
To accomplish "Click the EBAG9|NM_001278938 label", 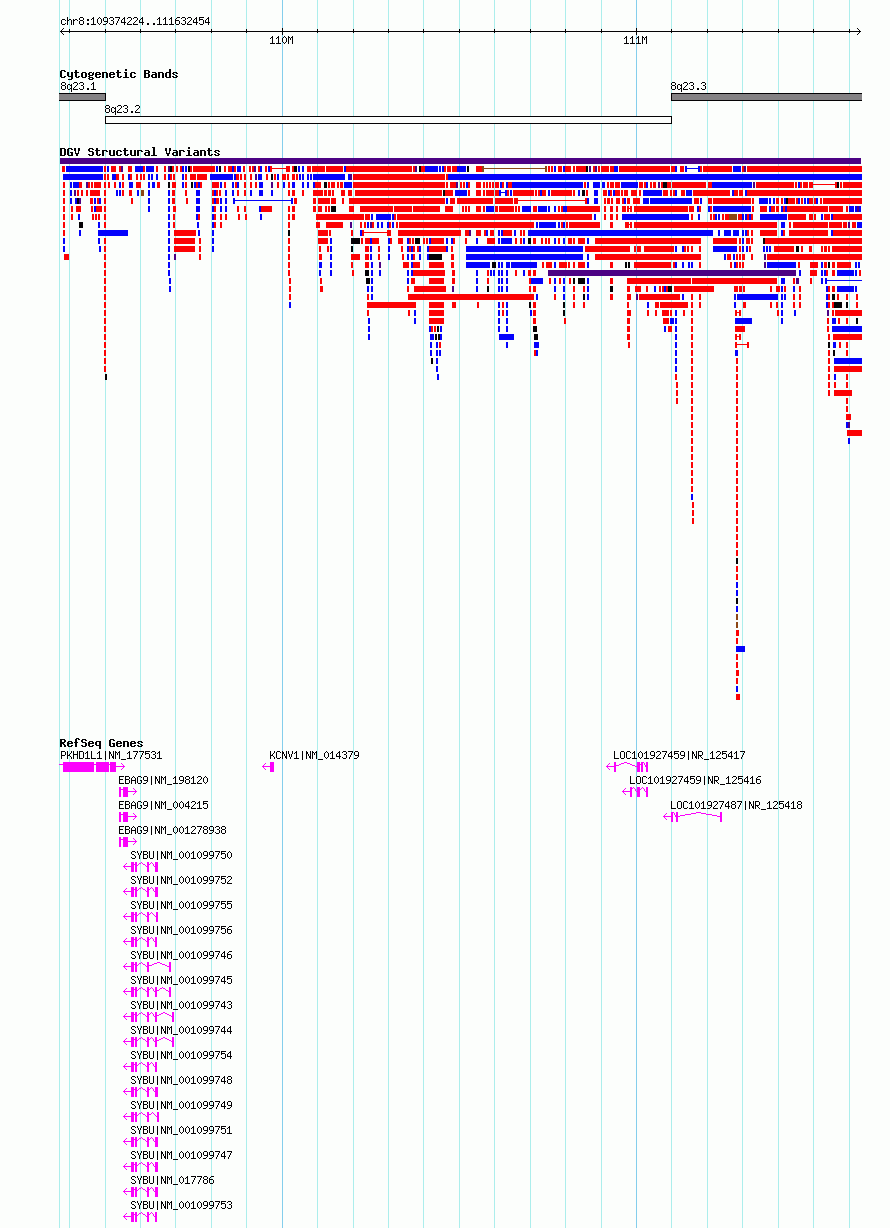I will tap(172, 830).
